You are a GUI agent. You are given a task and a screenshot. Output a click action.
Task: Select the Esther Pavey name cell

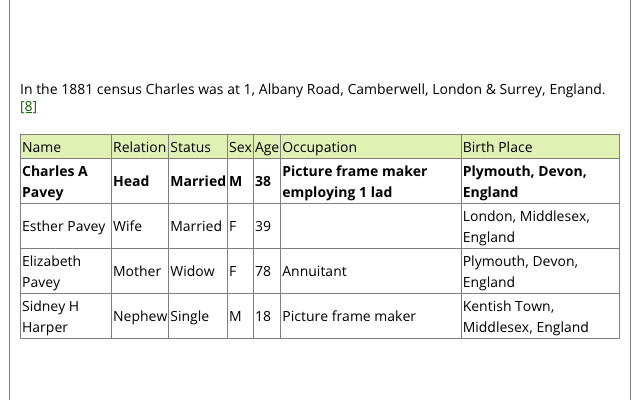coord(66,226)
